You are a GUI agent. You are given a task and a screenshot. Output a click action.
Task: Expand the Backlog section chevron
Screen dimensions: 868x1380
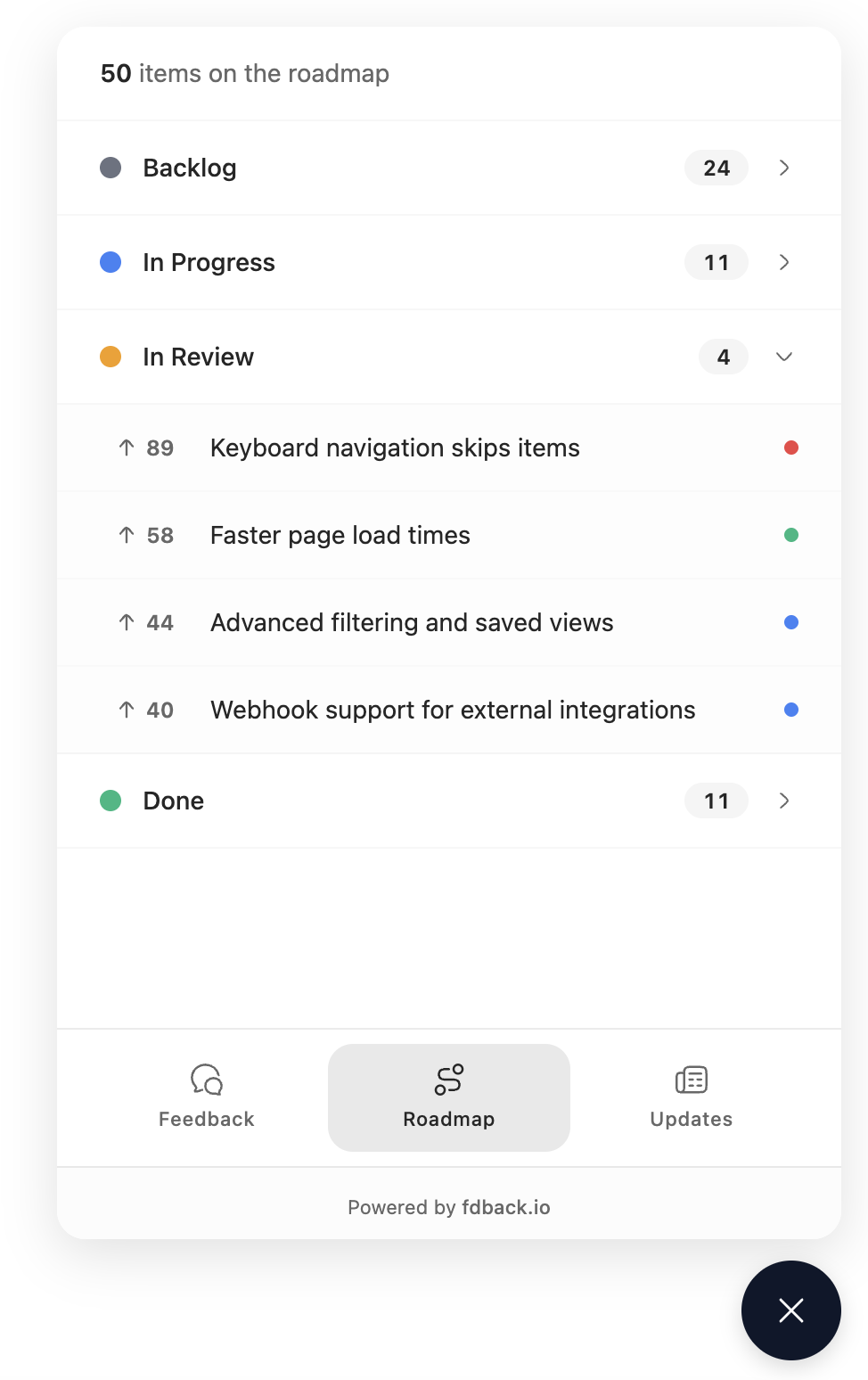[x=784, y=168]
